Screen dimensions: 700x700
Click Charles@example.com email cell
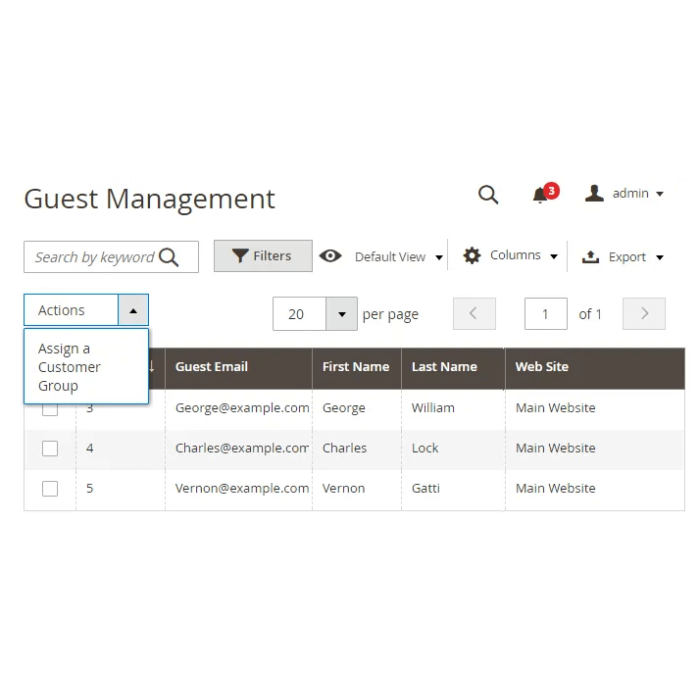pyautogui.click(x=242, y=448)
